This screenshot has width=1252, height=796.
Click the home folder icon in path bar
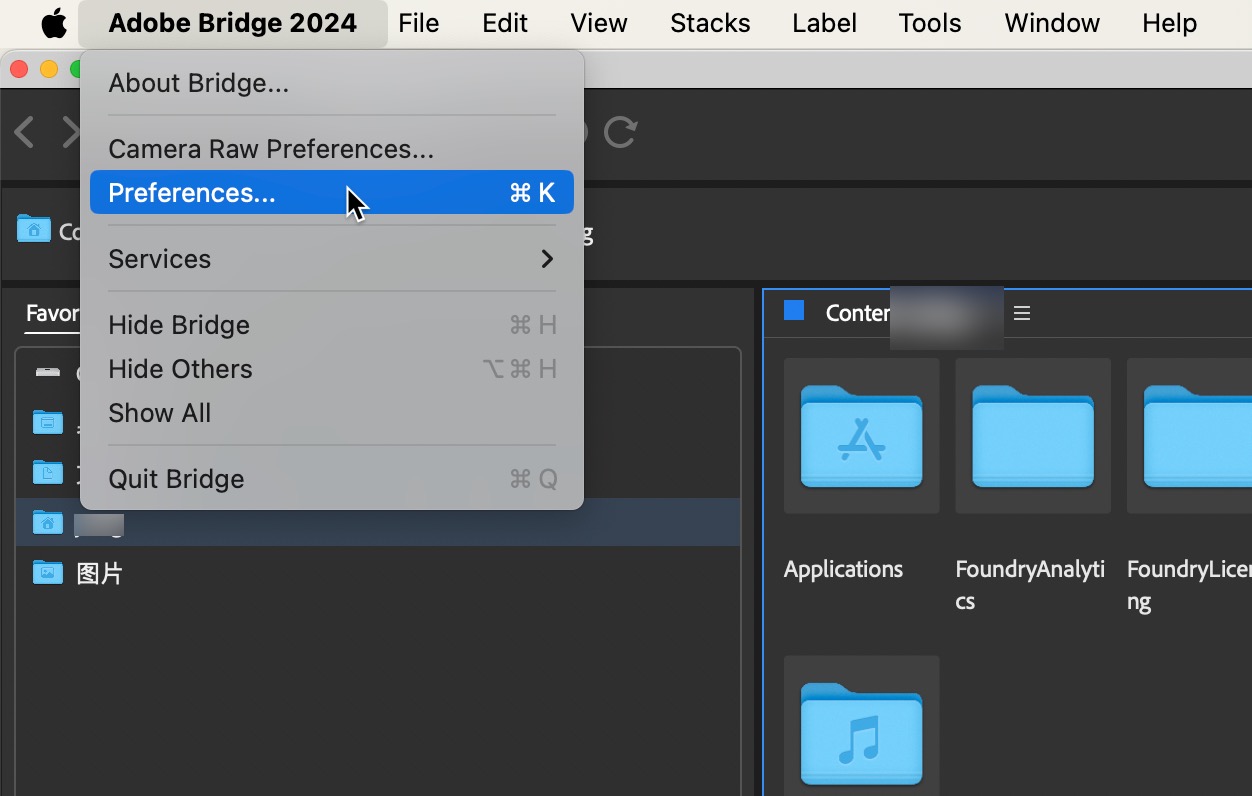pyautogui.click(x=33, y=229)
